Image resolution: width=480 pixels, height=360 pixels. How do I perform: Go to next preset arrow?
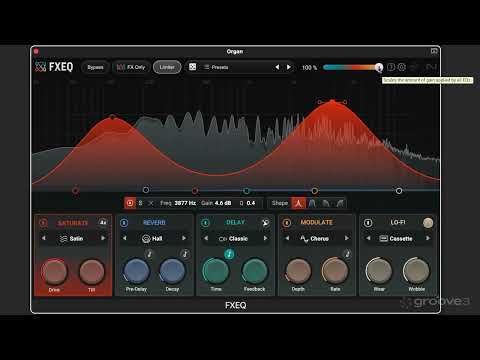pos(288,67)
